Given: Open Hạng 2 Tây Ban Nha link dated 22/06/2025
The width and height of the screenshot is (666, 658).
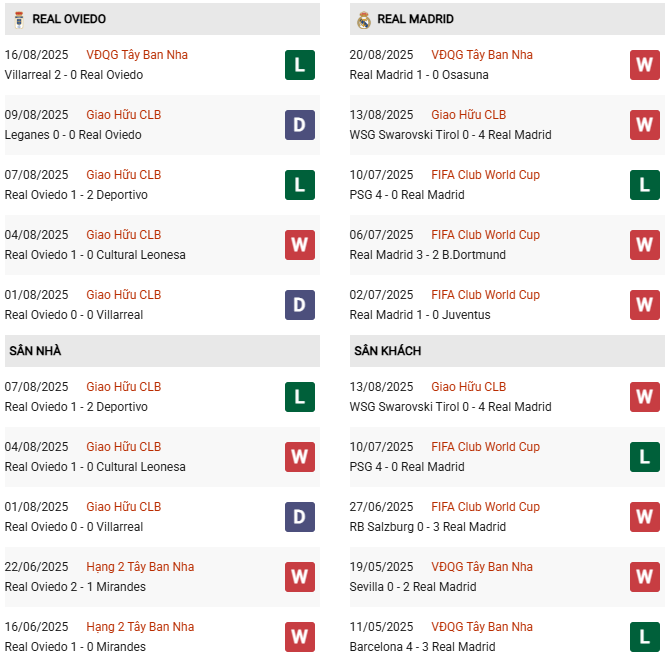Looking at the screenshot, I should 140,567.
